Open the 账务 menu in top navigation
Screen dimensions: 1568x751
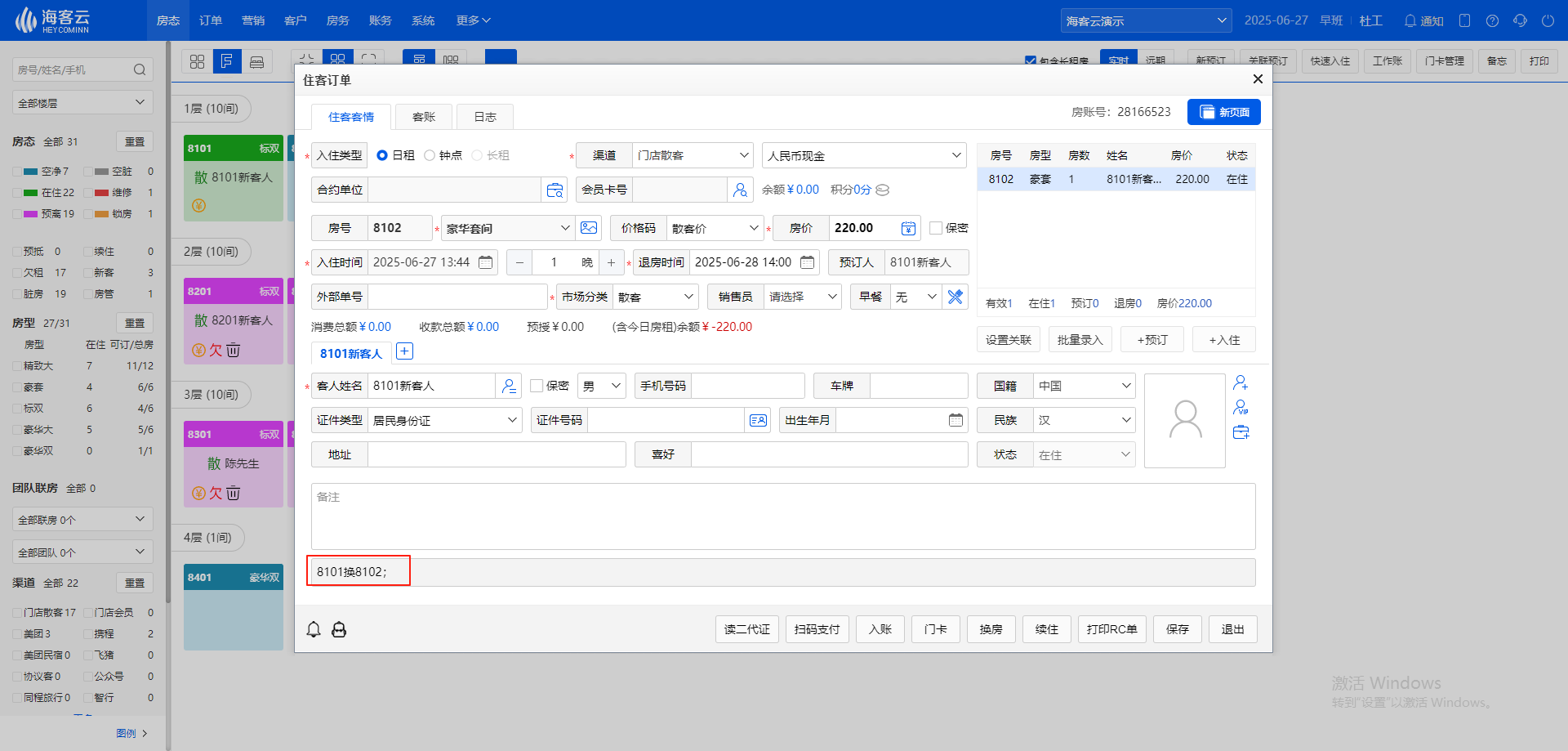[381, 20]
